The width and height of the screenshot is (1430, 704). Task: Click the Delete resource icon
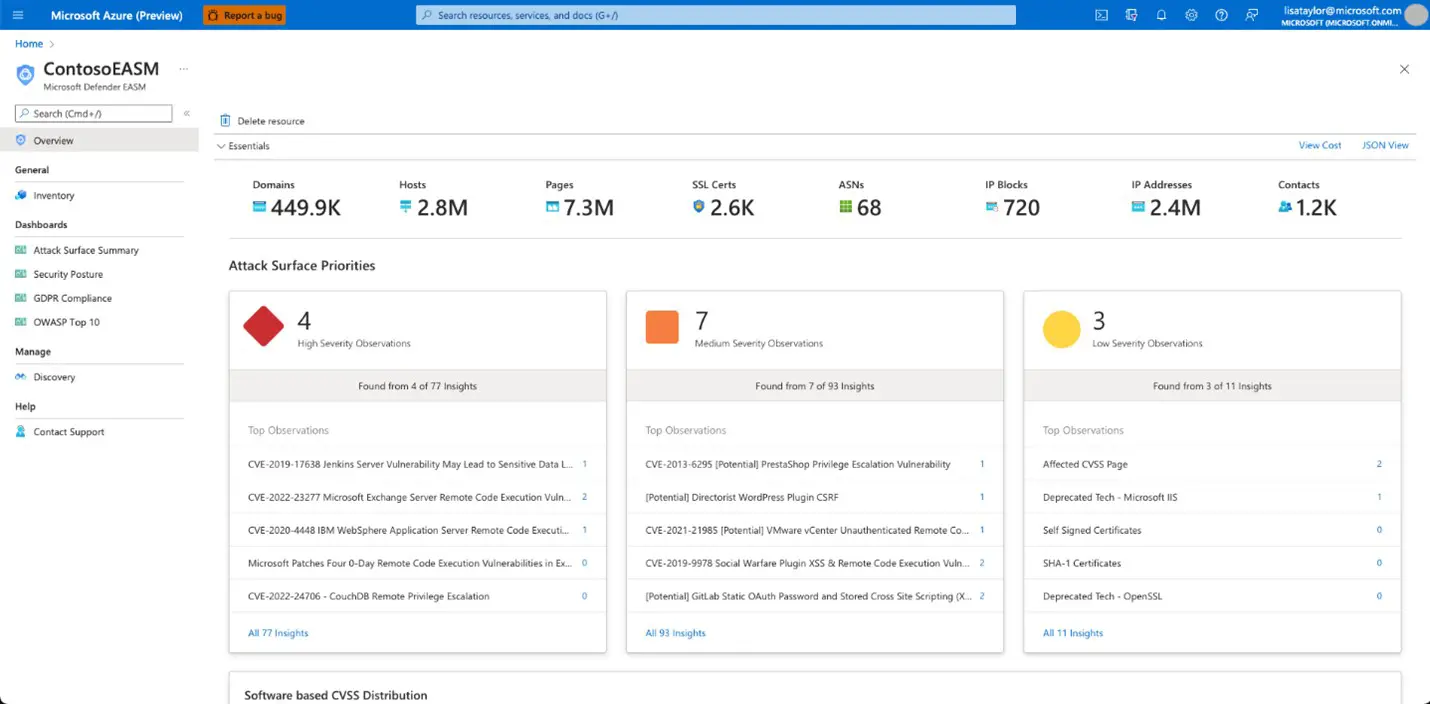(224, 120)
